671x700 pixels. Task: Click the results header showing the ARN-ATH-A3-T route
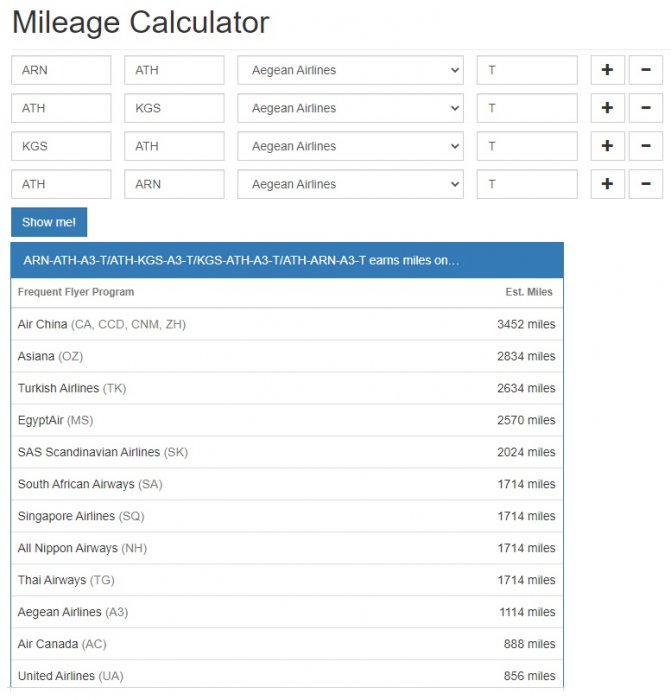pyautogui.click(x=287, y=260)
